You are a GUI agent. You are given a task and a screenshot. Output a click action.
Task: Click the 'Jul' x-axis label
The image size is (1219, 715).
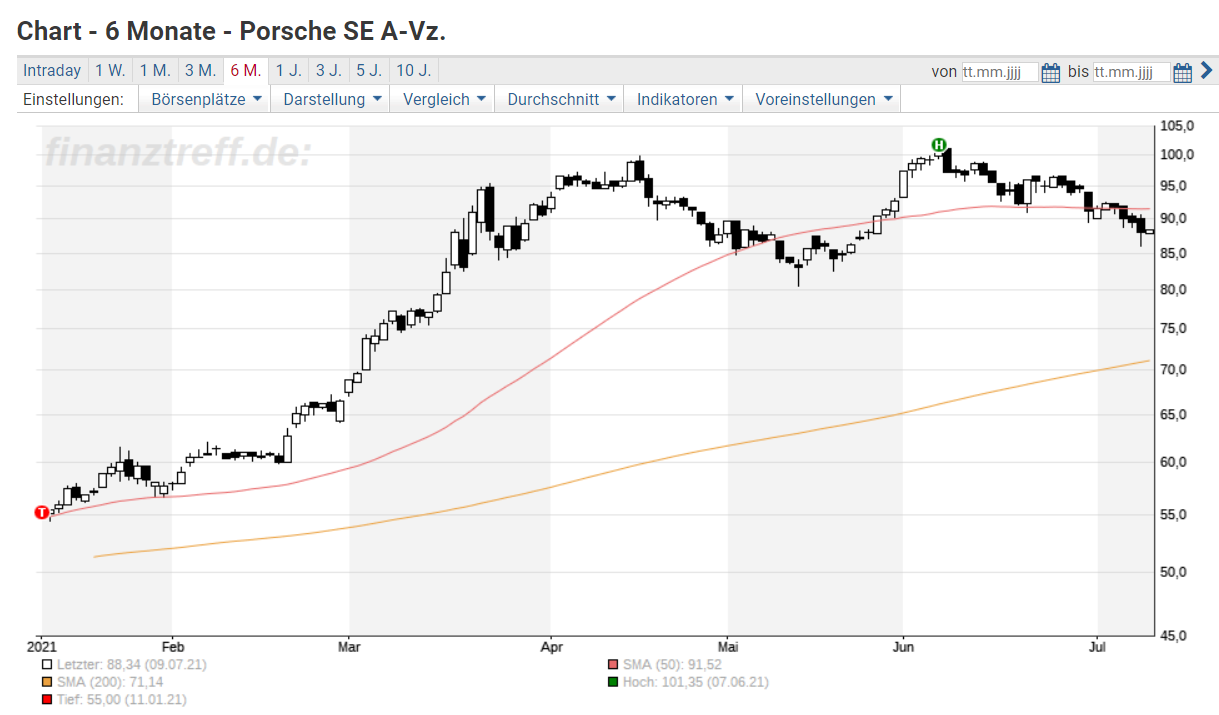(x=1098, y=646)
